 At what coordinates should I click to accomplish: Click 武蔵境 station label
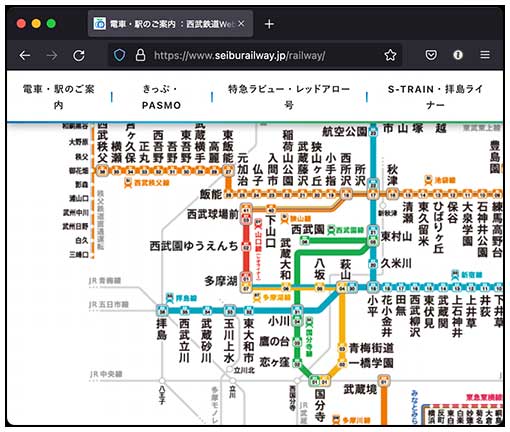coord(360,389)
